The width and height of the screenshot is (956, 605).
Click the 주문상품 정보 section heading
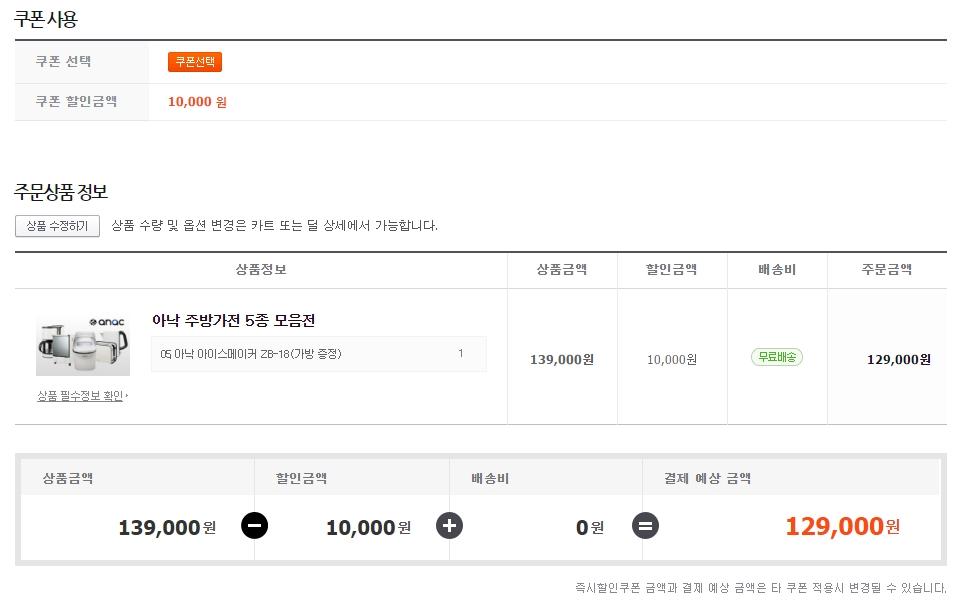point(61,192)
